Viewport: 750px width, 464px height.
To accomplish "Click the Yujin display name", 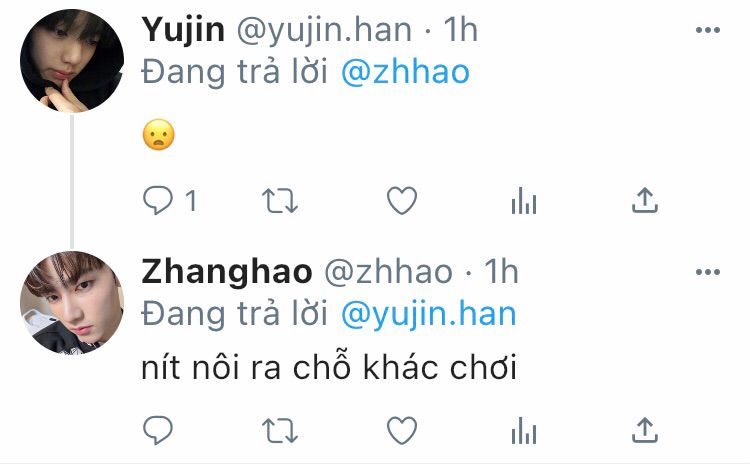I will point(183,30).
